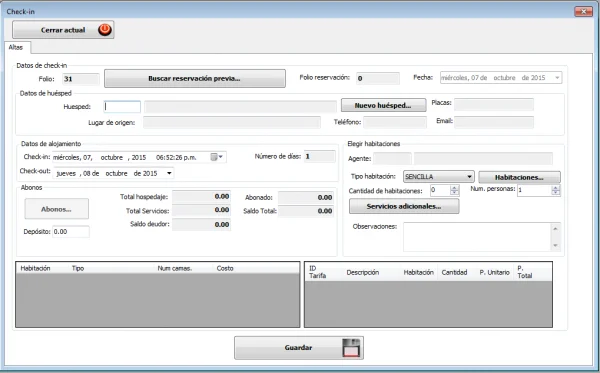The width and height of the screenshot is (600, 373).
Task: Click the Cerrar actual button
Action: coord(63,30)
